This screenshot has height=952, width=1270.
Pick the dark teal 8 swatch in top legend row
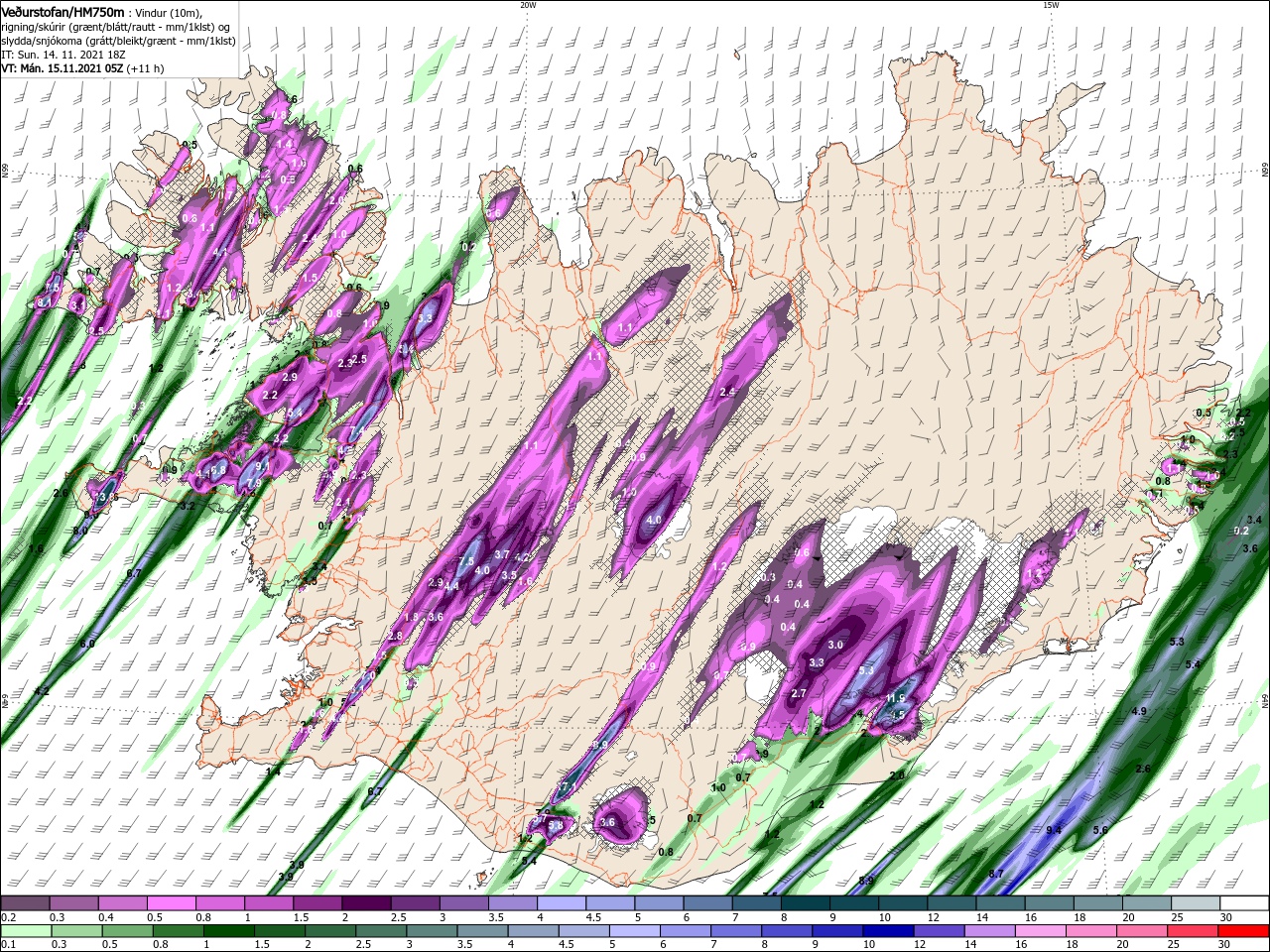tap(805, 903)
